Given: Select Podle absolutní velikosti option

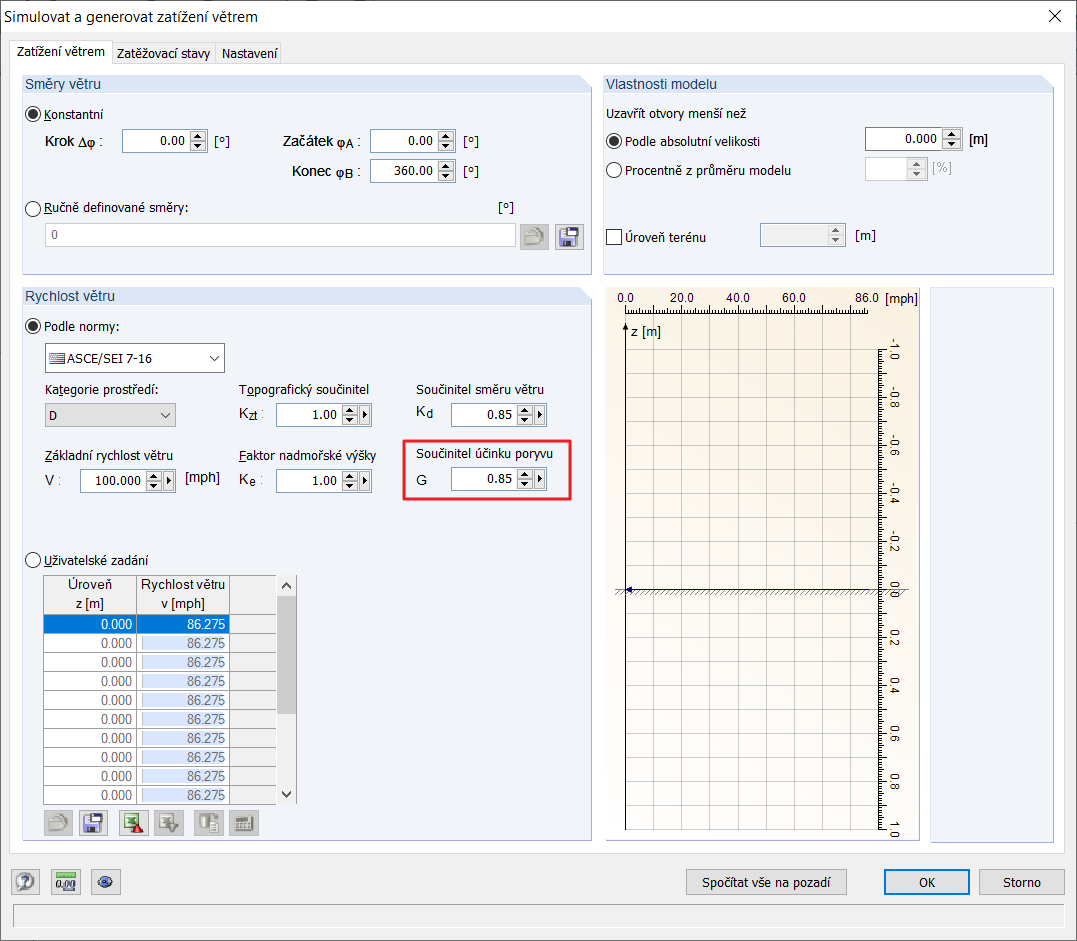Looking at the screenshot, I should tap(614, 141).
